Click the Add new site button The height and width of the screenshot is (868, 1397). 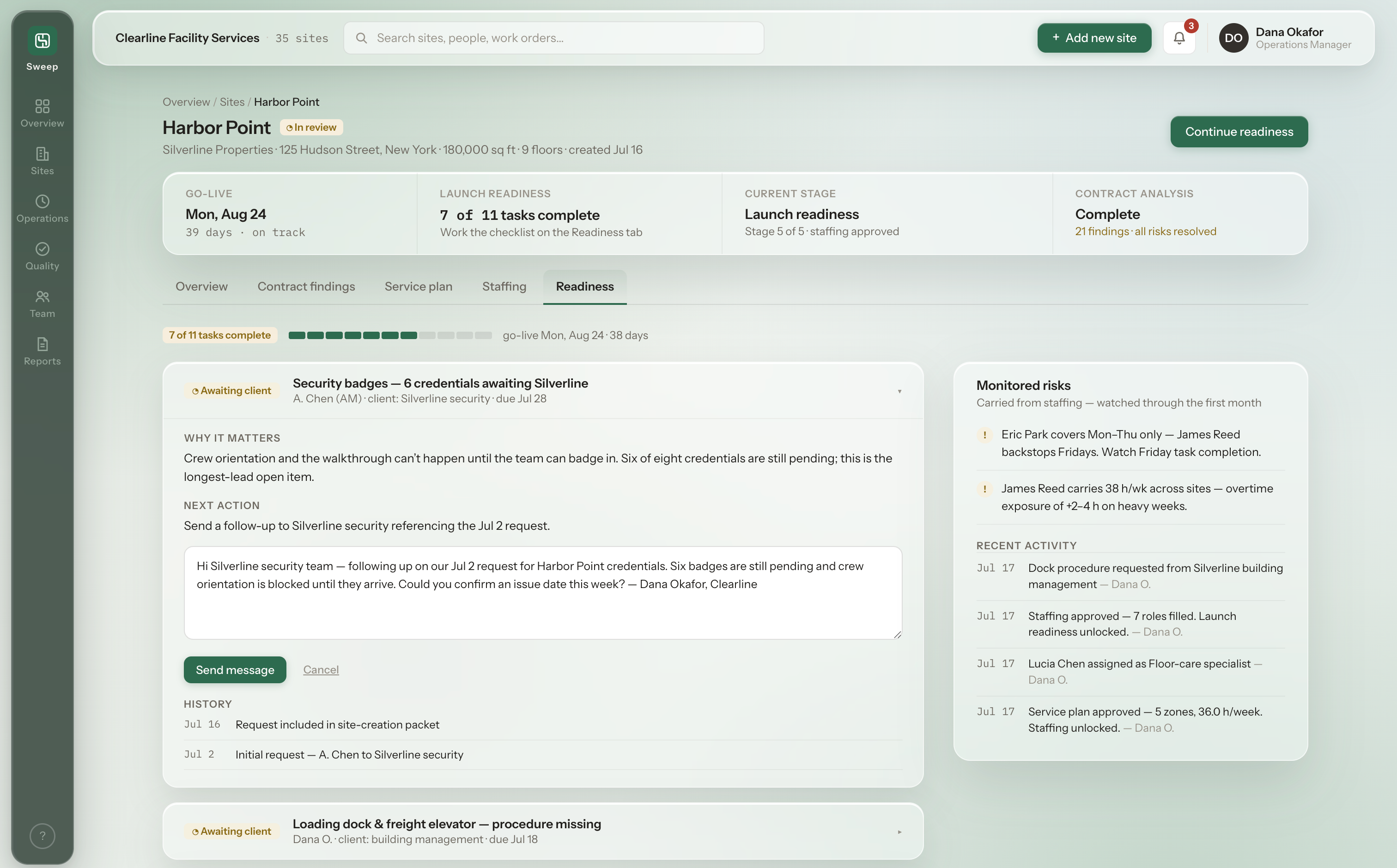pyautogui.click(x=1094, y=38)
